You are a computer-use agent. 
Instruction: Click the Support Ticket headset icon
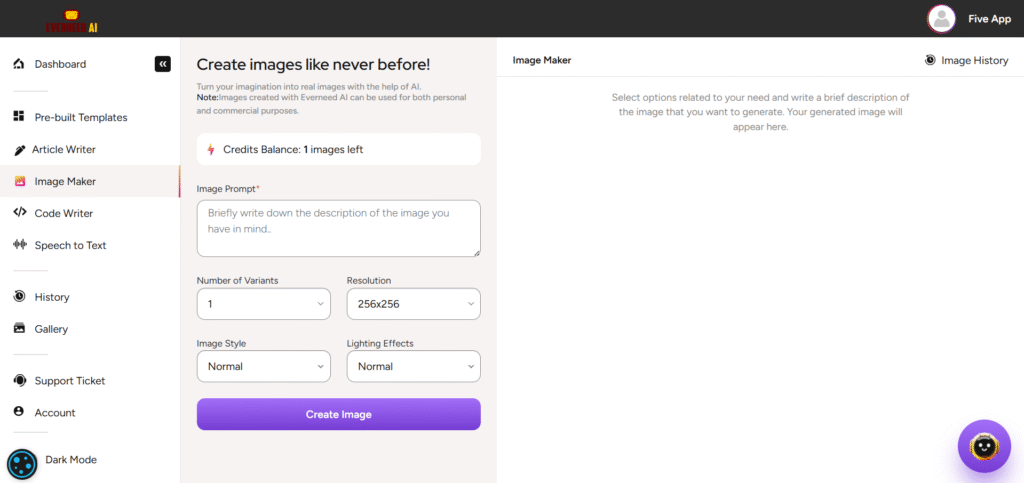point(20,380)
